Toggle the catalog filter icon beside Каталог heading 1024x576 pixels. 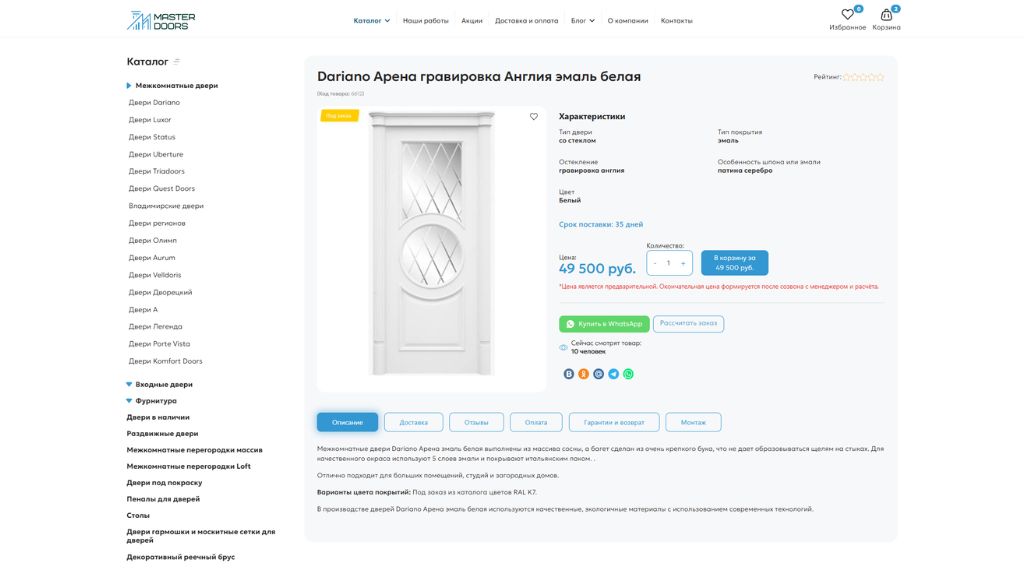point(176,60)
